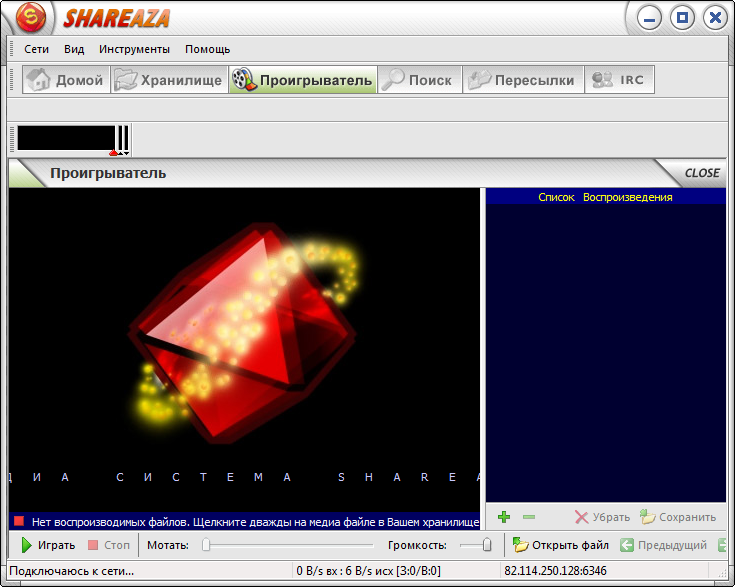Click the 82.114.250.128:6346 address

555,571
